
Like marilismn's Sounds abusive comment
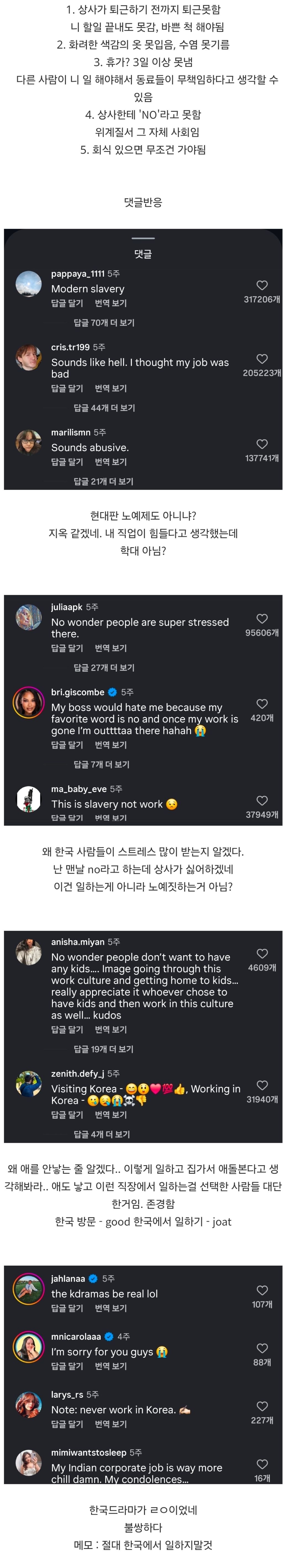coord(262,444)
